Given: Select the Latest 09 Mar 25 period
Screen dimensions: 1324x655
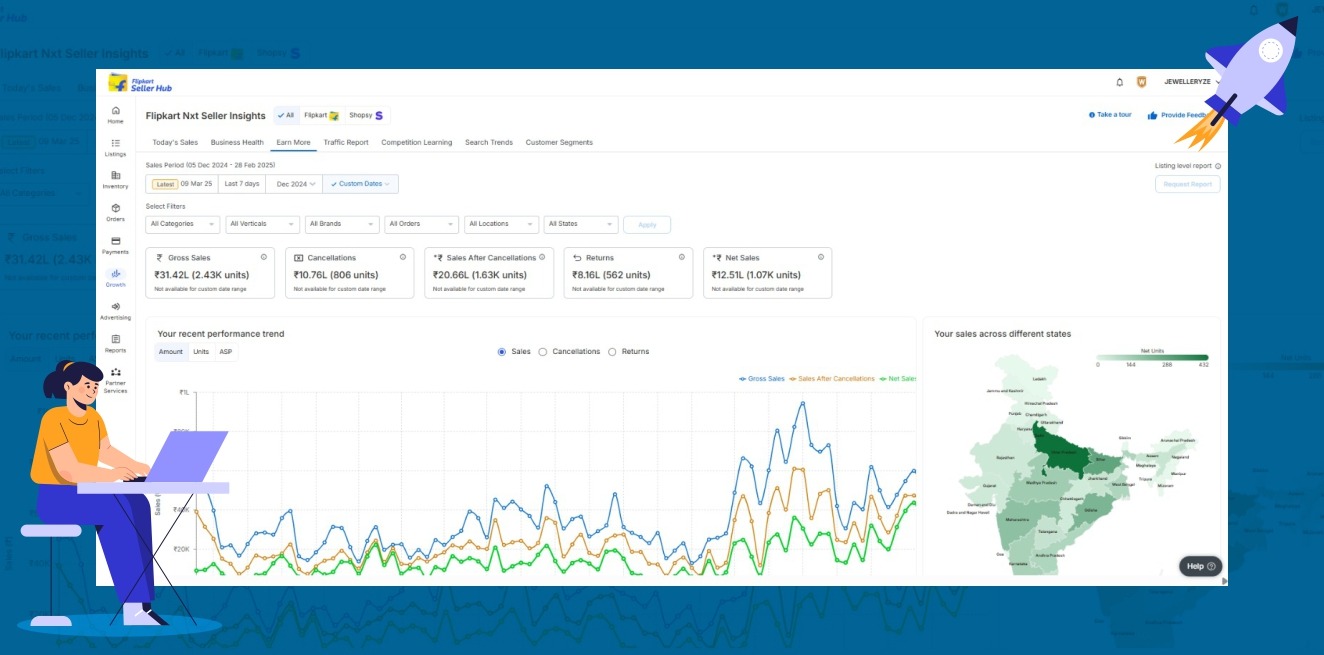Looking at the screenshot, I should click(x=181, y=184).
